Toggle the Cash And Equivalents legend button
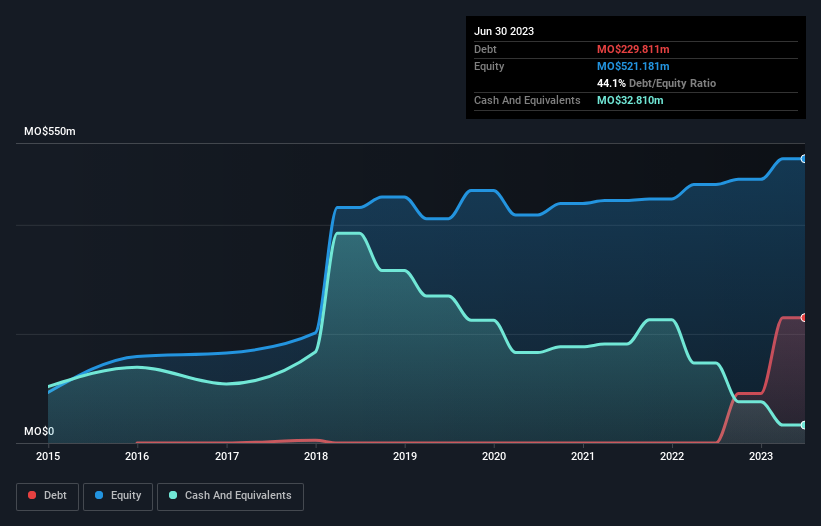Screen dimensions: 821x526 [x=230, y=496]
